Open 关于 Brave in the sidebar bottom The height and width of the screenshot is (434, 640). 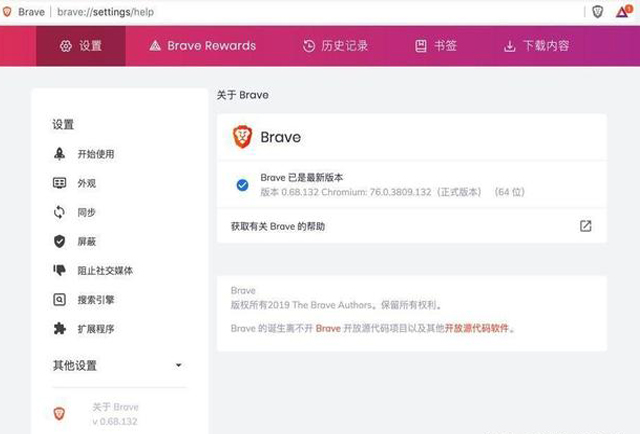tap(115, 414)
